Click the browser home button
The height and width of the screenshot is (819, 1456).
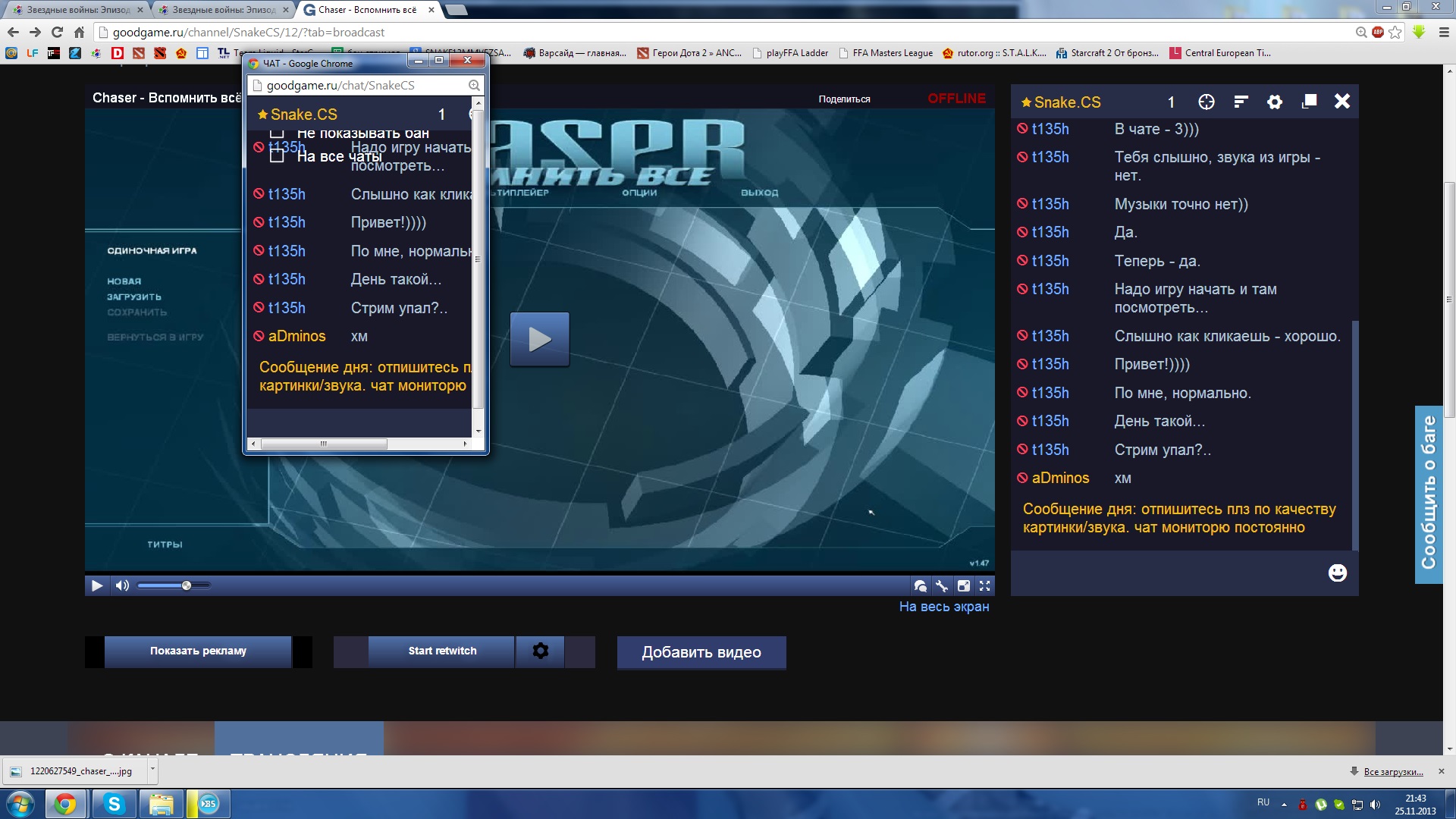tap(79, 32)
